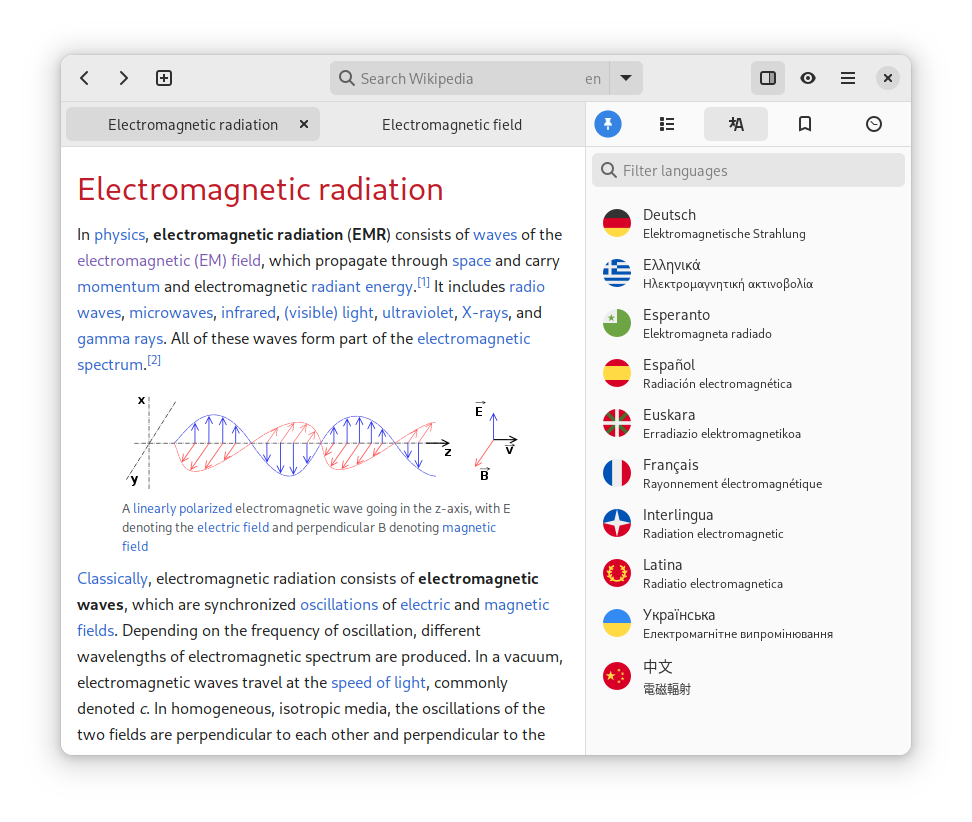
Task: Open the 'gamma rays' article link
Action: point(120,339)
